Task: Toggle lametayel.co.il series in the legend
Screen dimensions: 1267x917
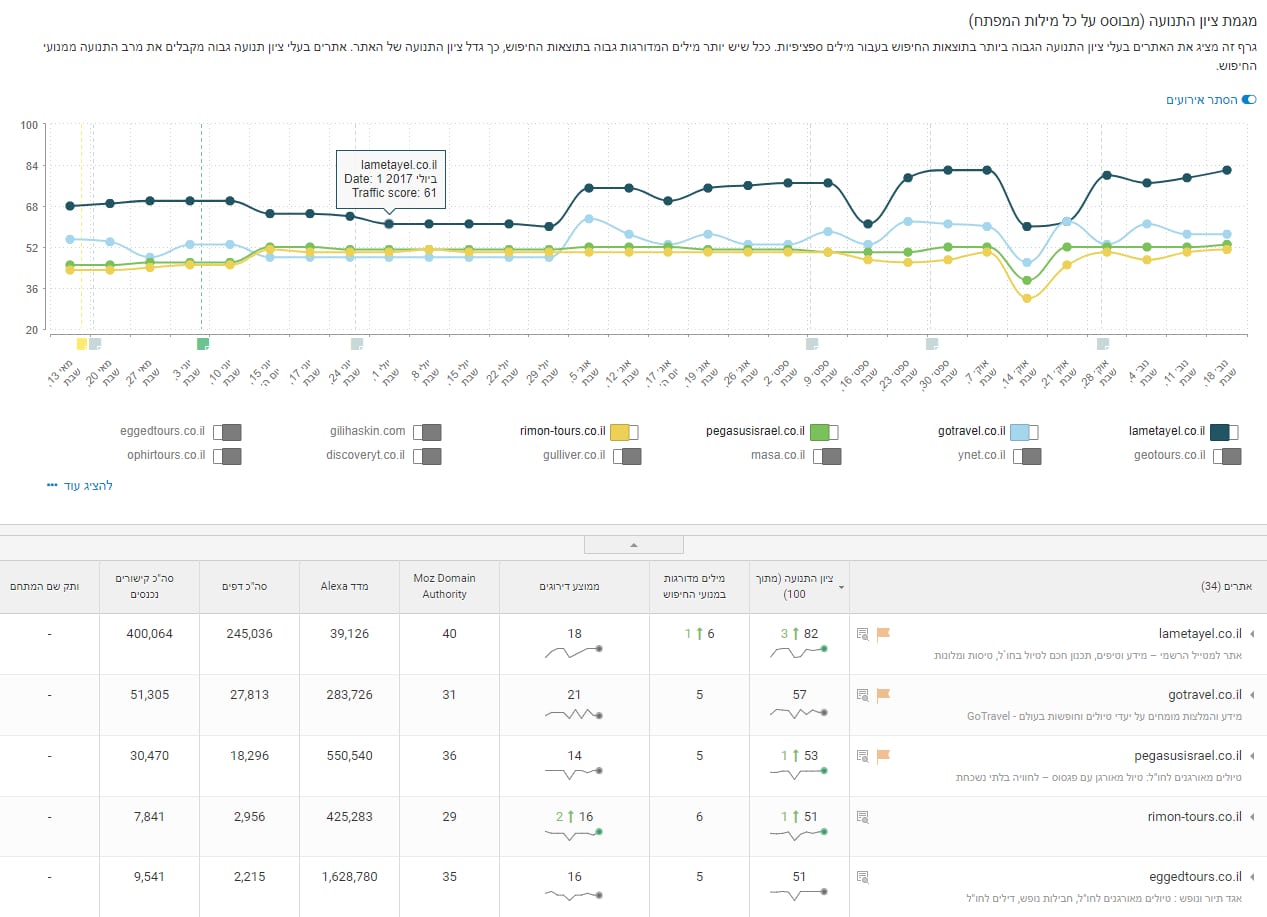Action: (1224, 432)
